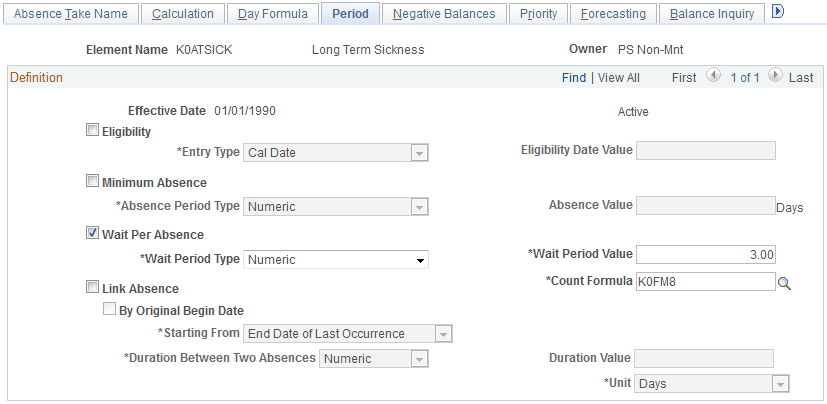Open the Wait Period Type dropdown
Screen dimensions: 827x404
[x=336, y=260]
